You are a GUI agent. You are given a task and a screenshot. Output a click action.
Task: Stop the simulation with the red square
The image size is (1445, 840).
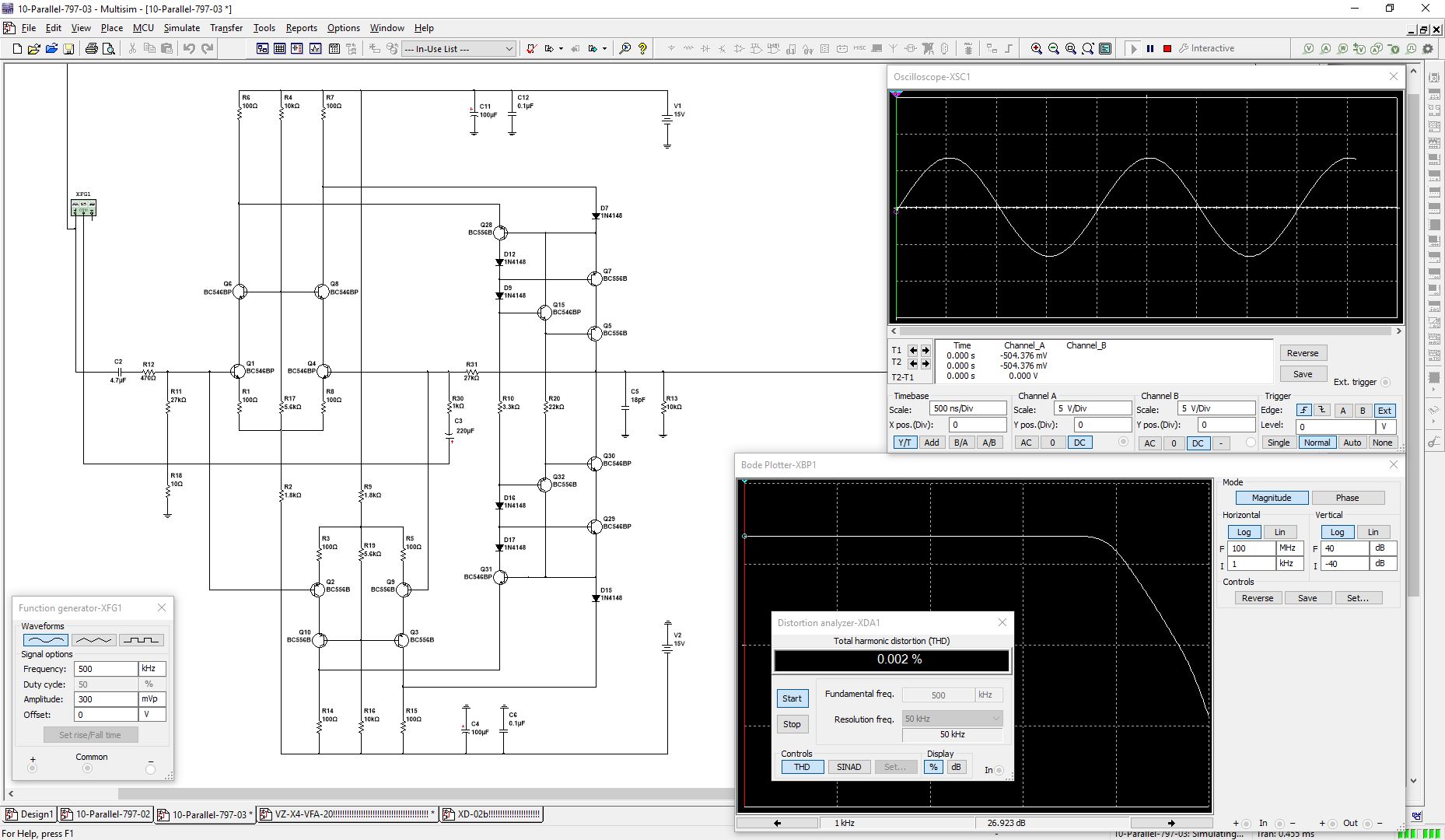tap(1167, 48)
